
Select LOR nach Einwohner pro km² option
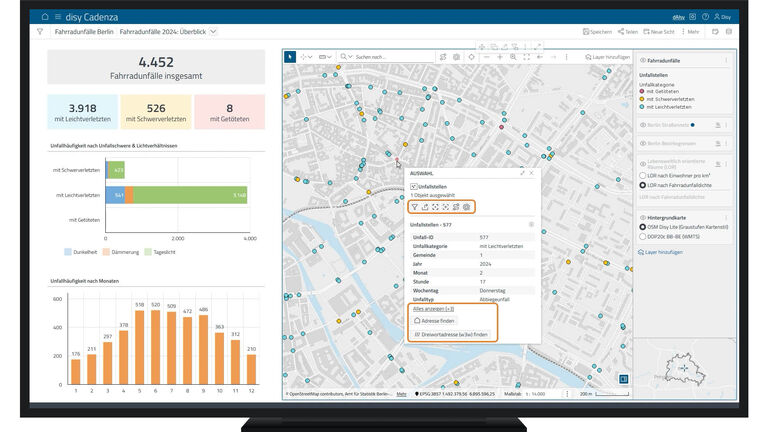[x=643, y=175]
